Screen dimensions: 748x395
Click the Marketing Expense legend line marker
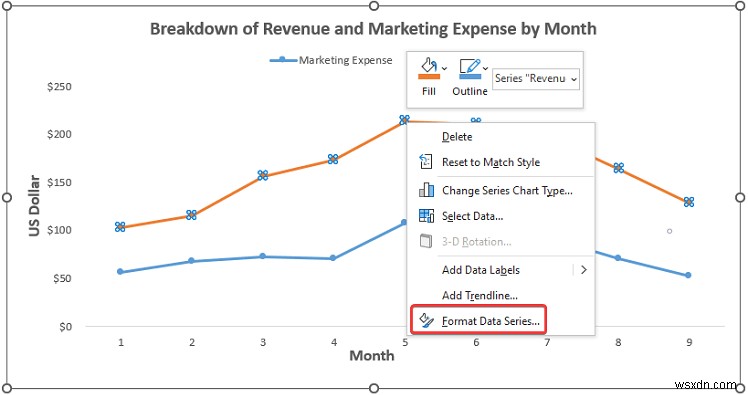click(x=282, y=60)
